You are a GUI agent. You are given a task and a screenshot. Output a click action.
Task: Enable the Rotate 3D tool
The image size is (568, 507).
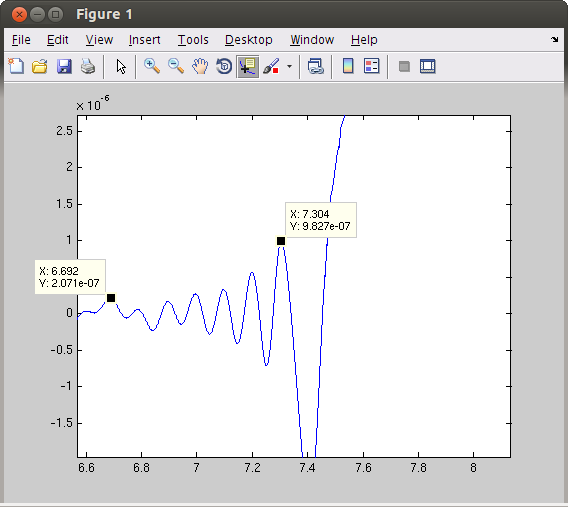224,67
